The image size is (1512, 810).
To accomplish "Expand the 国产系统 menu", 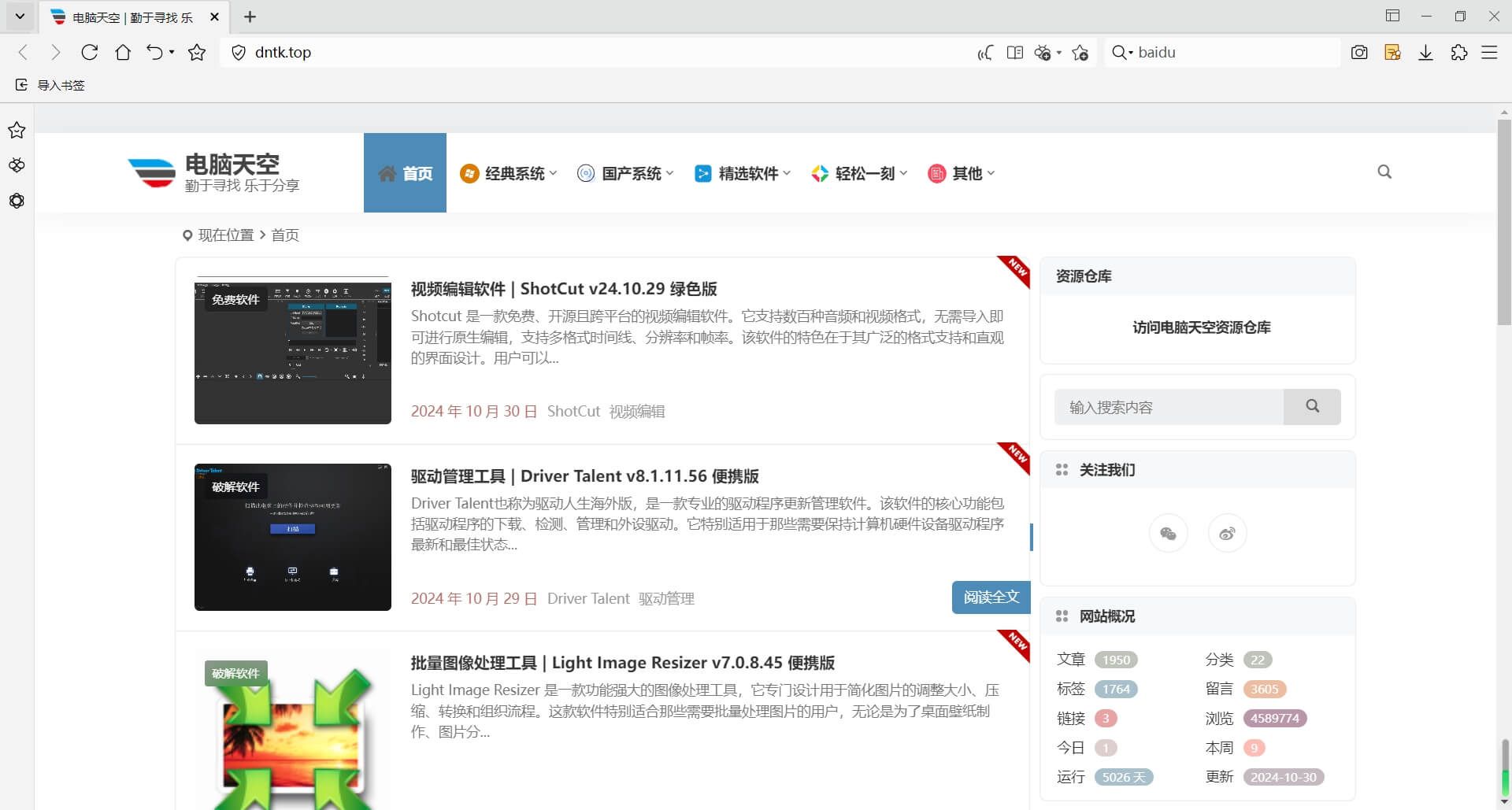I will point(625,173).
